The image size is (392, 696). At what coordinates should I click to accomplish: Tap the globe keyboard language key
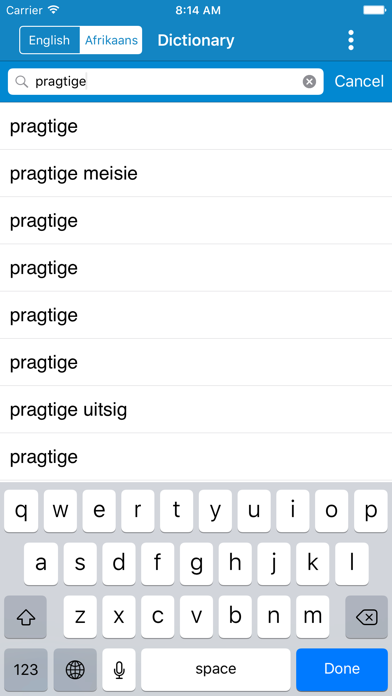tap(75, 669)
